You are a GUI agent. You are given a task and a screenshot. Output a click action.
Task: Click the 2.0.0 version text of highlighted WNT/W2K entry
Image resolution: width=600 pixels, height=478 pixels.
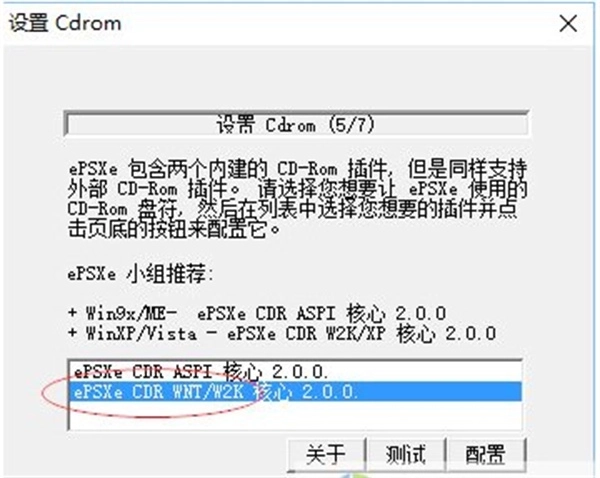pos(330,392)
